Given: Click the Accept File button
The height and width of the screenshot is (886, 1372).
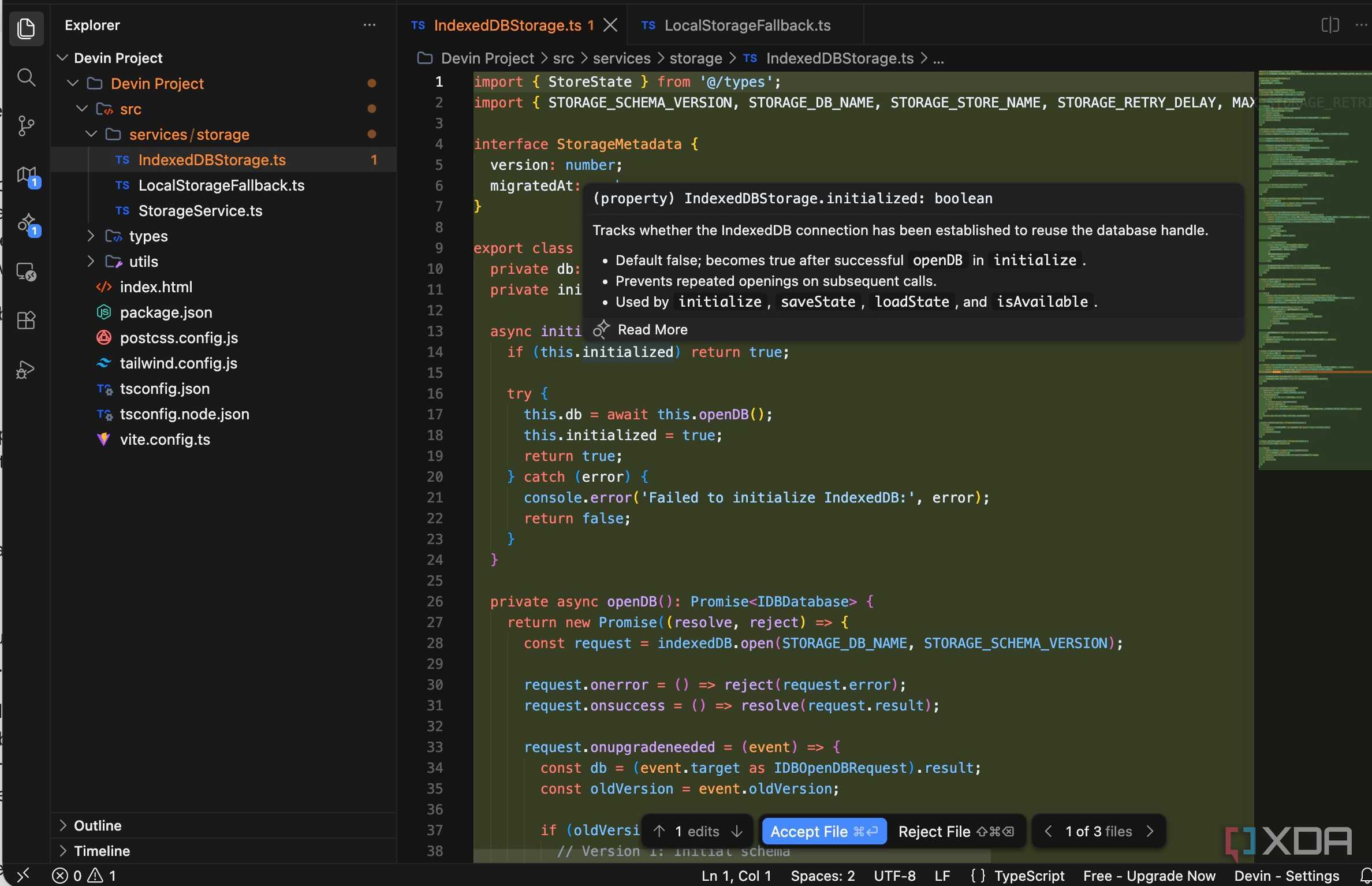Looking at the screenshot, I should (824, 831).
